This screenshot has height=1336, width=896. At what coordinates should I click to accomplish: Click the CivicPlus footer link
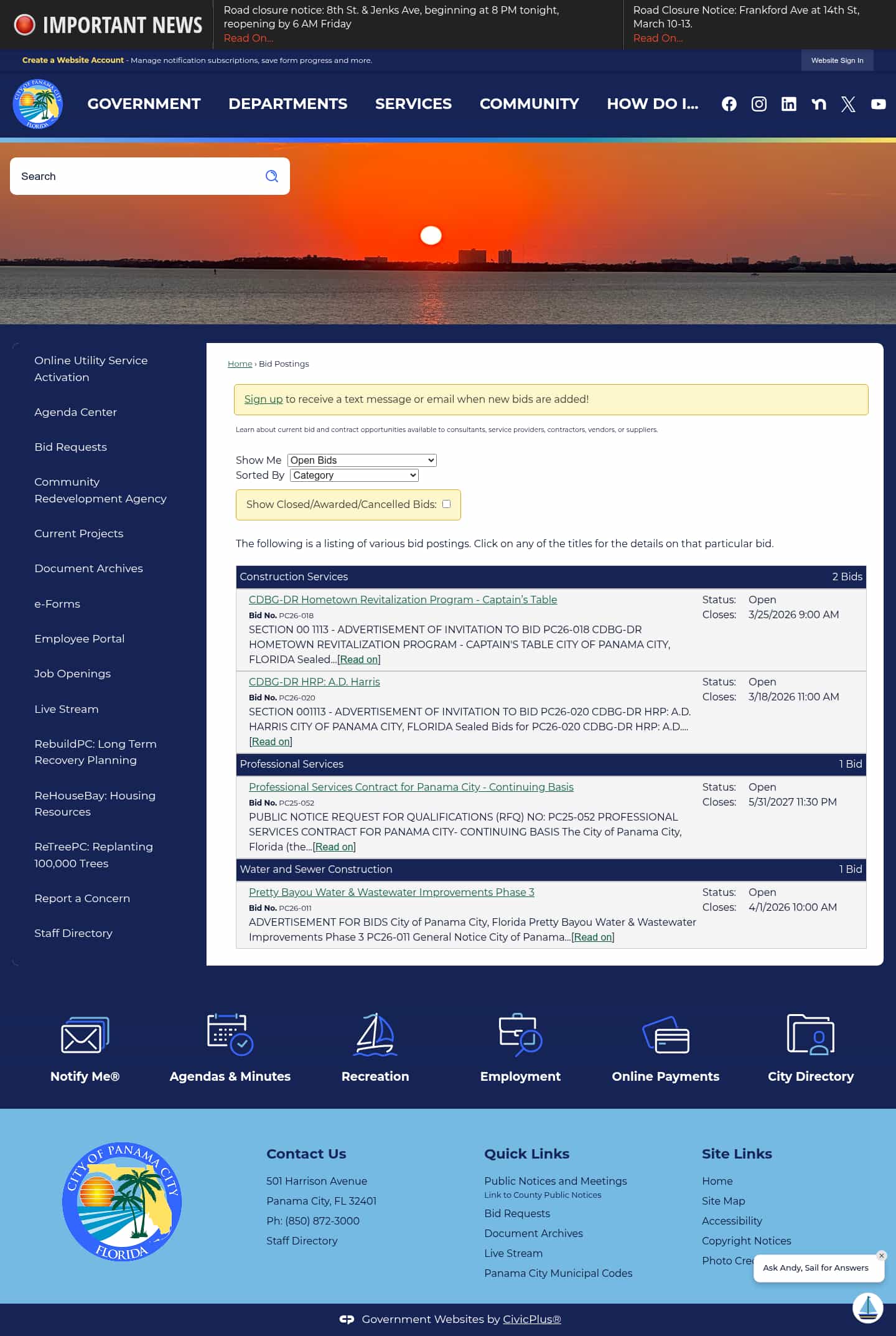532,1319
